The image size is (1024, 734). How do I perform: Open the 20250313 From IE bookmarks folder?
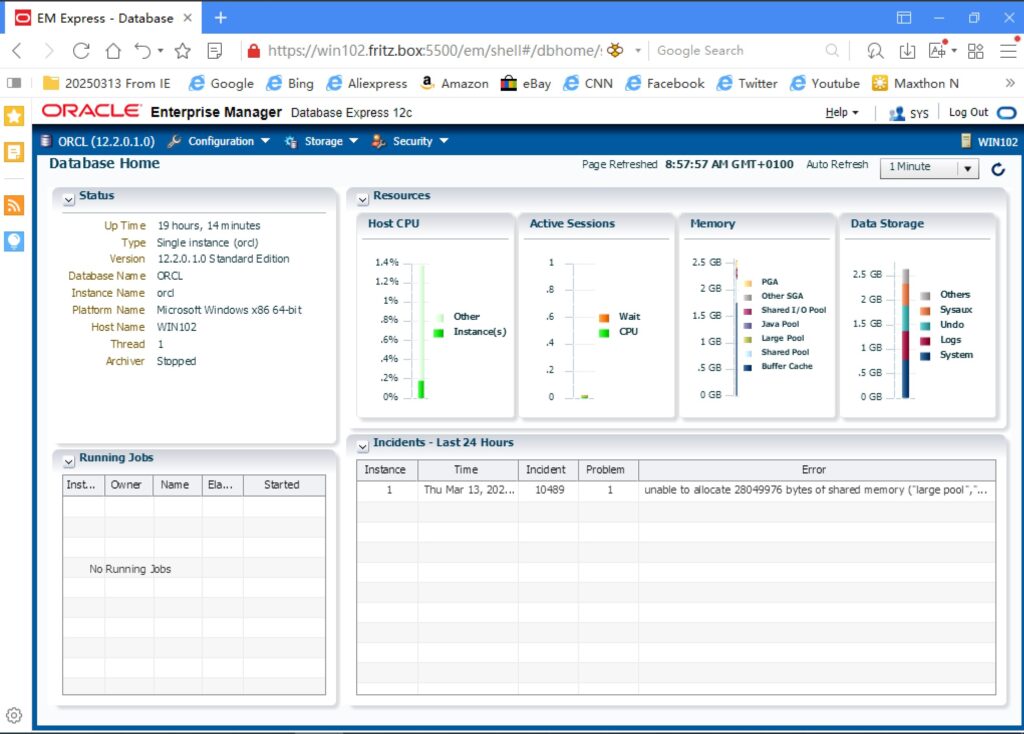(x=106, y=83)
